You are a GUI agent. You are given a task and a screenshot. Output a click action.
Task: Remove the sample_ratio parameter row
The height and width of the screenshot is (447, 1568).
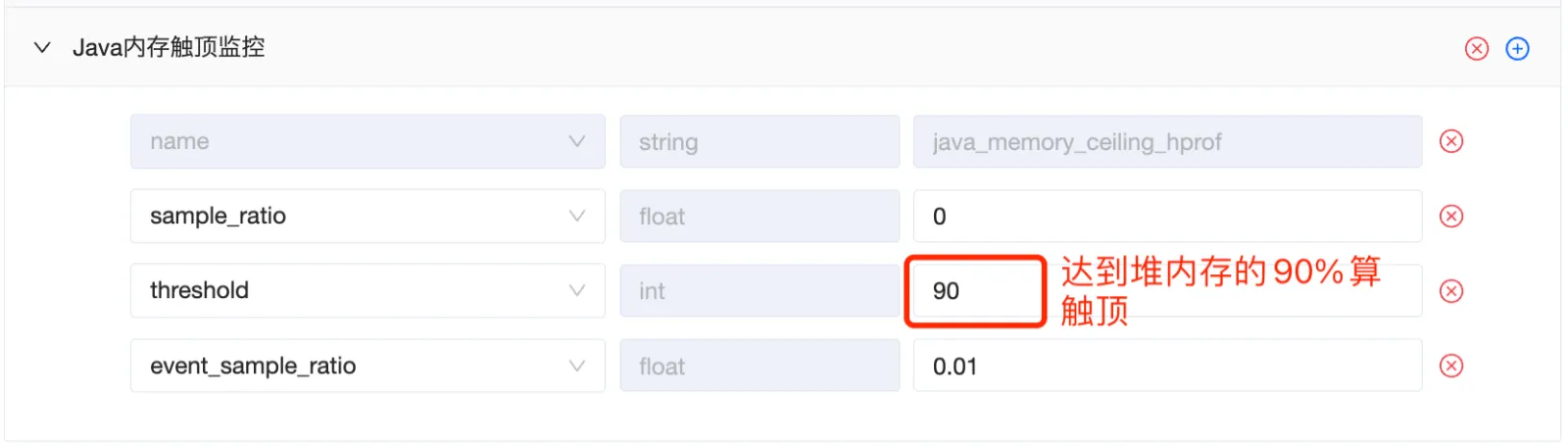(x=1451, y=216)
